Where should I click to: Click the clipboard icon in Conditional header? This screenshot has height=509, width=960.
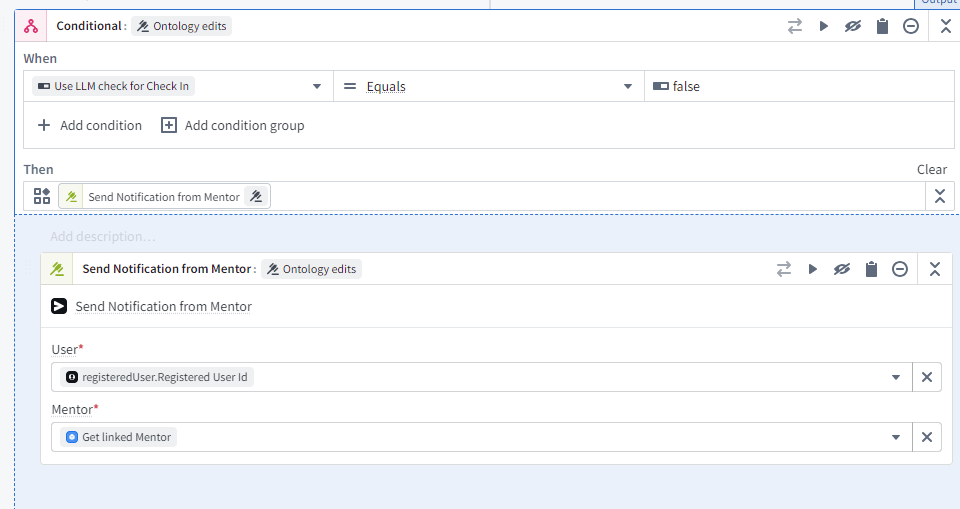click(882, 27)
